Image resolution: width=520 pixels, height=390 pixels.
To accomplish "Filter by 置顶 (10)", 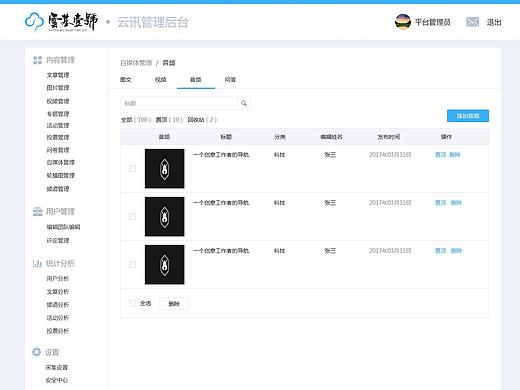I will coord(169,120).
